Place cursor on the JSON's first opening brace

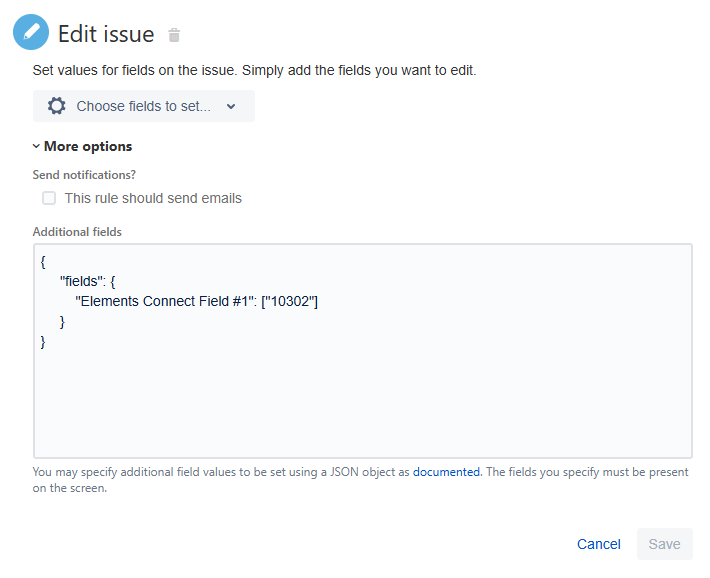43,261
